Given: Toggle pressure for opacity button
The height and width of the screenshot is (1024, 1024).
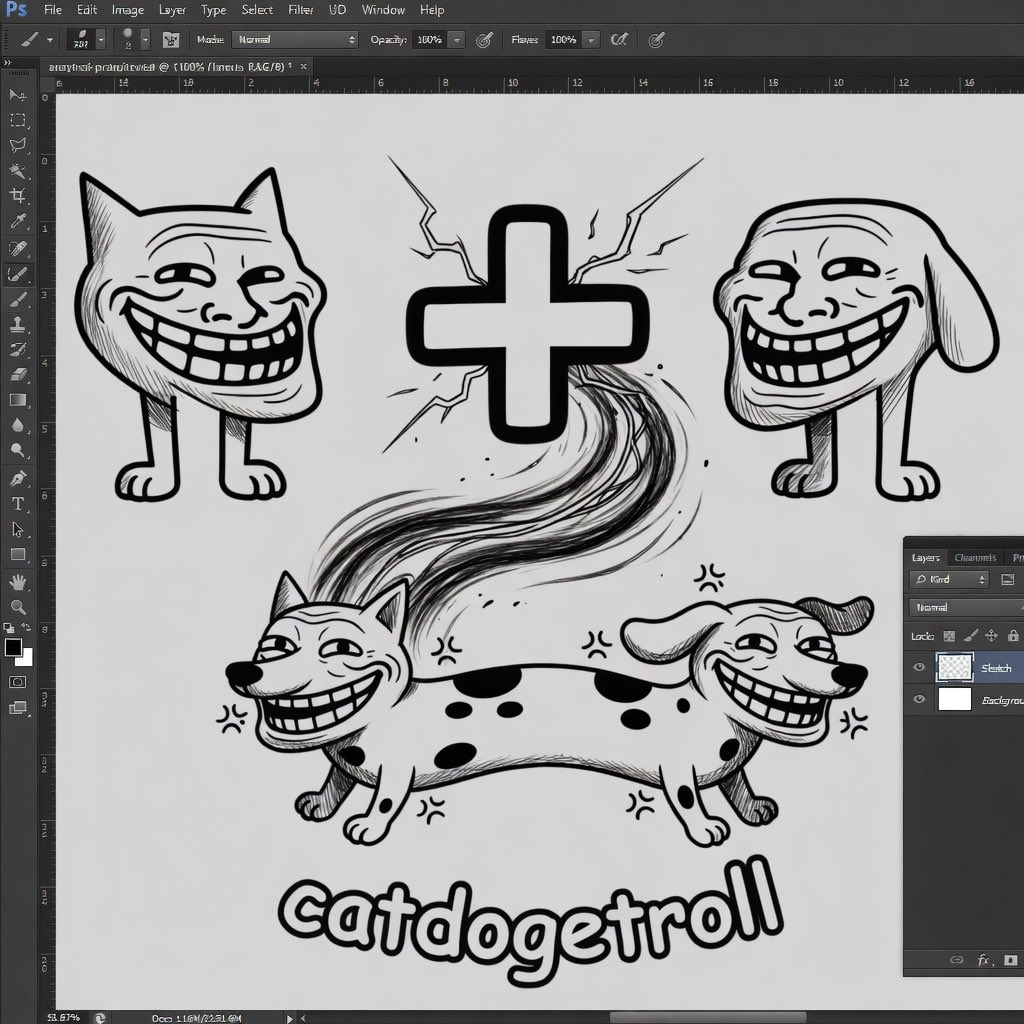Looking at the screenshot, I should click(483, 40).
